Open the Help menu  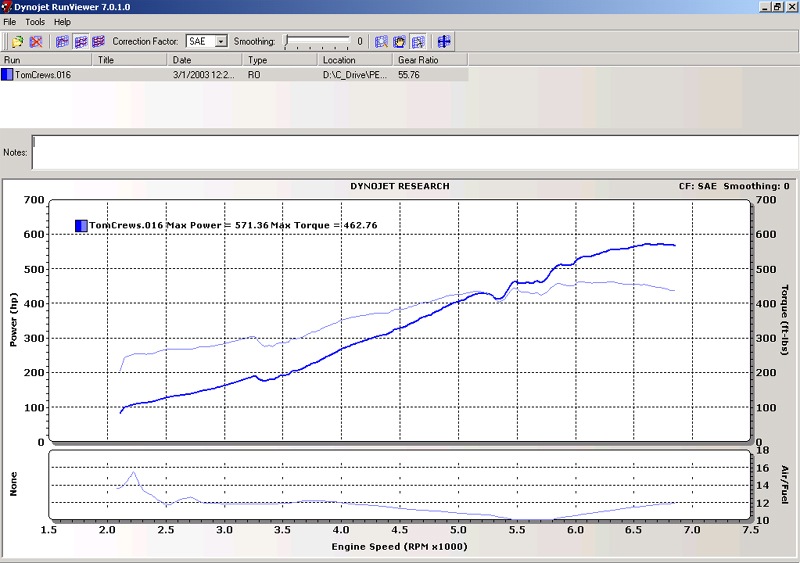point(62,22)
